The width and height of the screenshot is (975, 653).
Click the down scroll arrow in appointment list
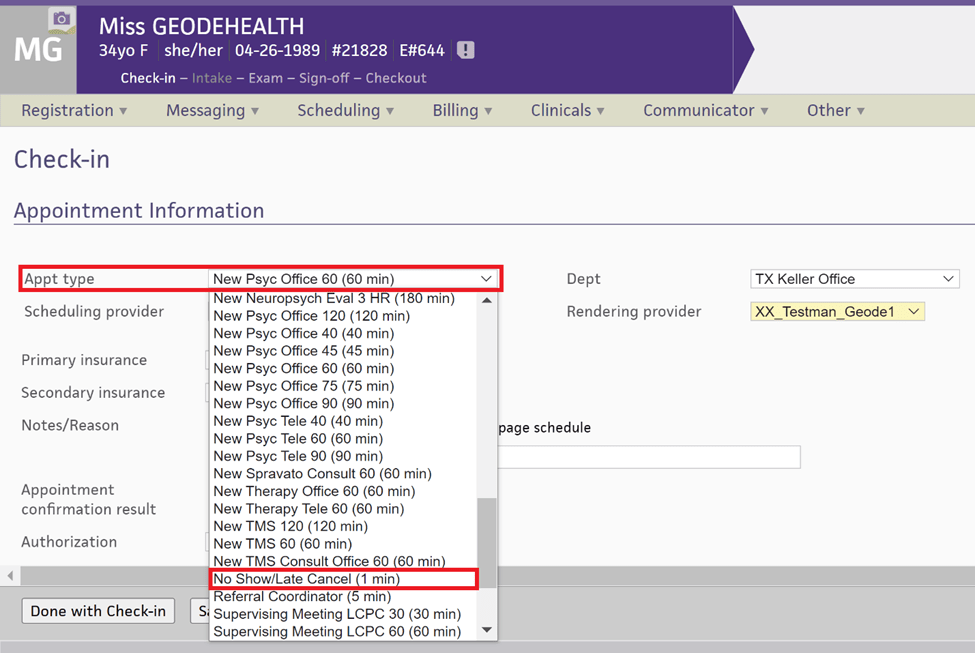[487, 629]
